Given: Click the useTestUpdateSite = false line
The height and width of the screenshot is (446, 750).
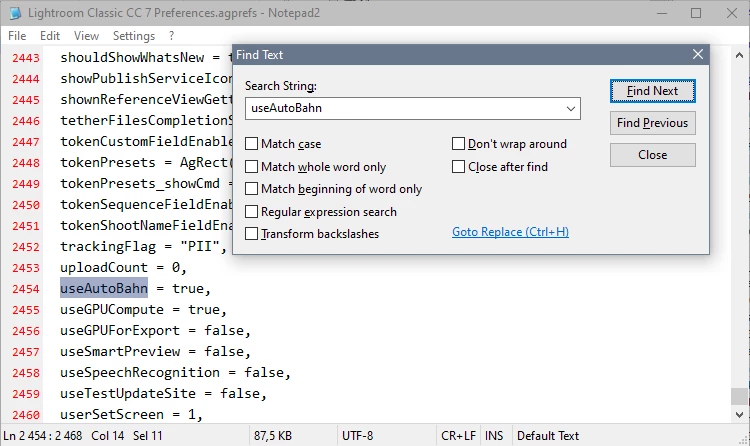Looking at the screenshot, I should [x=163, y=394].
